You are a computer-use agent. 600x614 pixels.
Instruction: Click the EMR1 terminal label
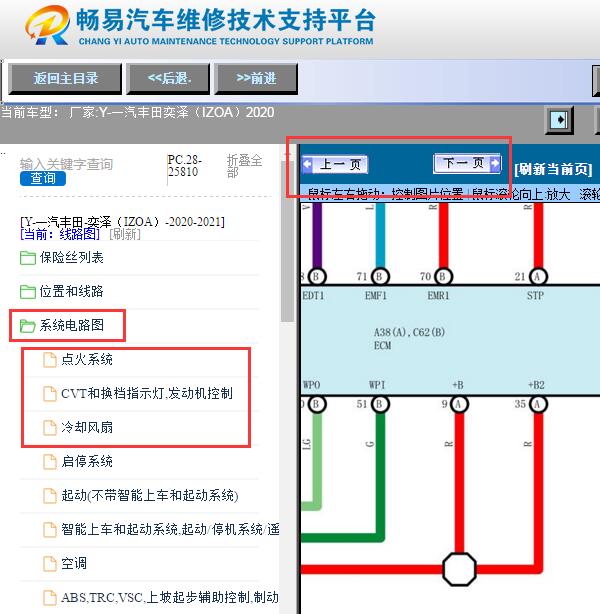click(439, 296)
